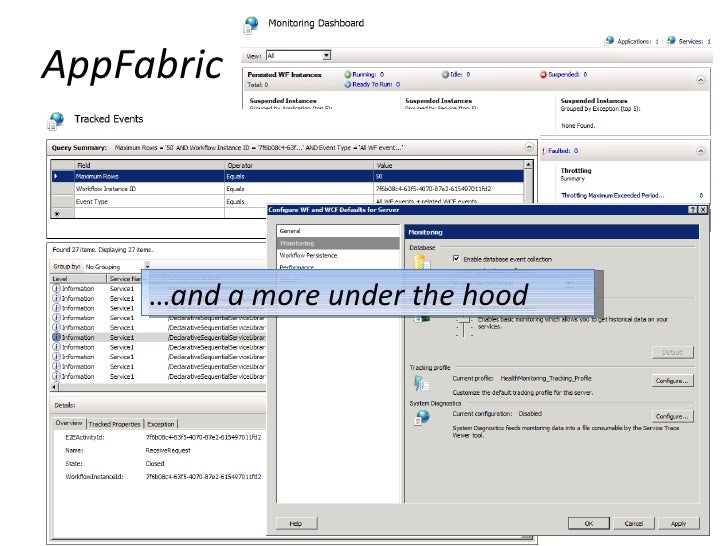Click the Tracking profile icon
Viewport: 728px width, 546px height.
(421, 384)
